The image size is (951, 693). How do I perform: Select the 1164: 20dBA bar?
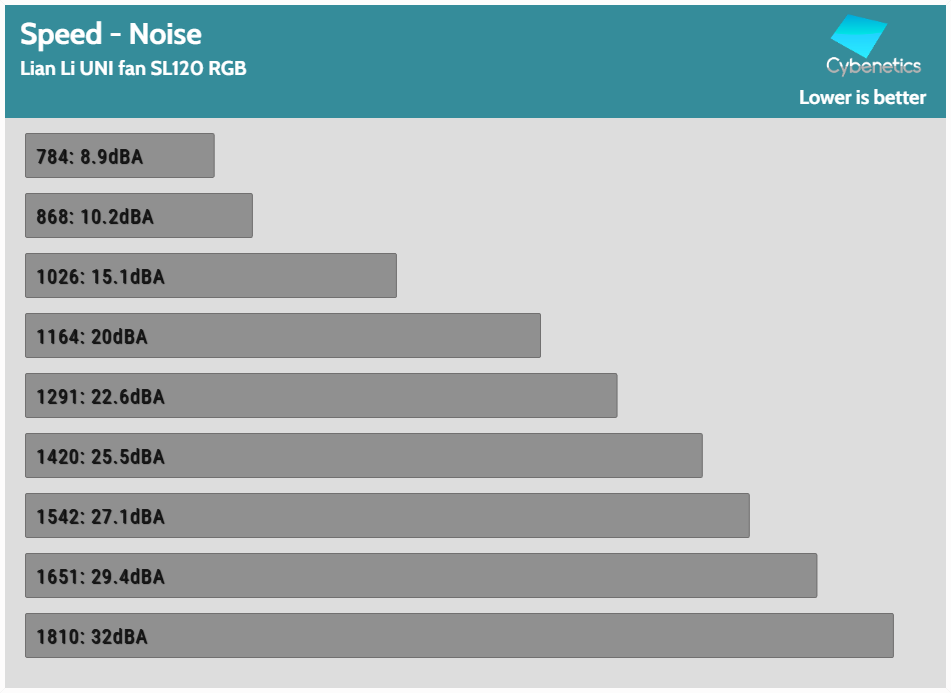coord(283,336)
